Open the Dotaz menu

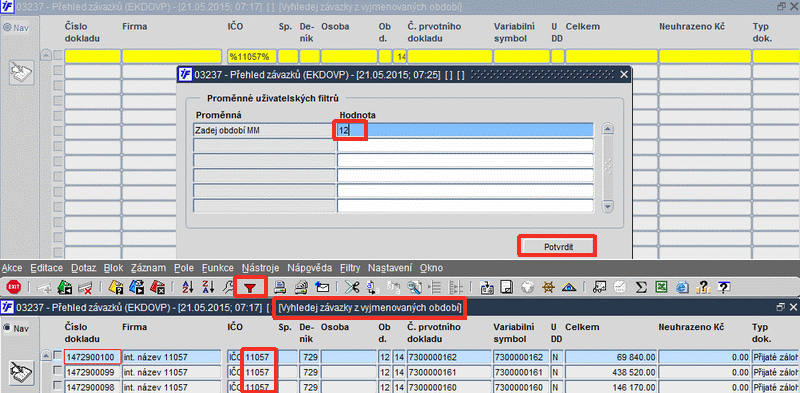(x=83, y=268)
